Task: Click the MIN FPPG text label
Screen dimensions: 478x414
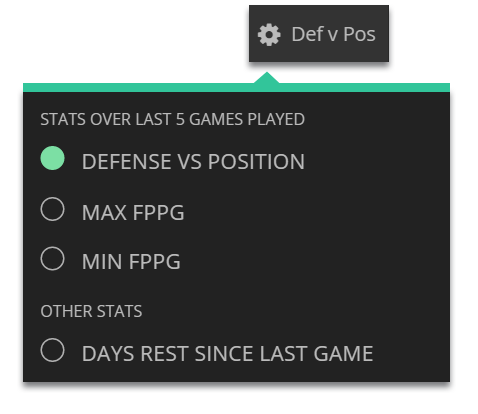Action: [131, 262]
